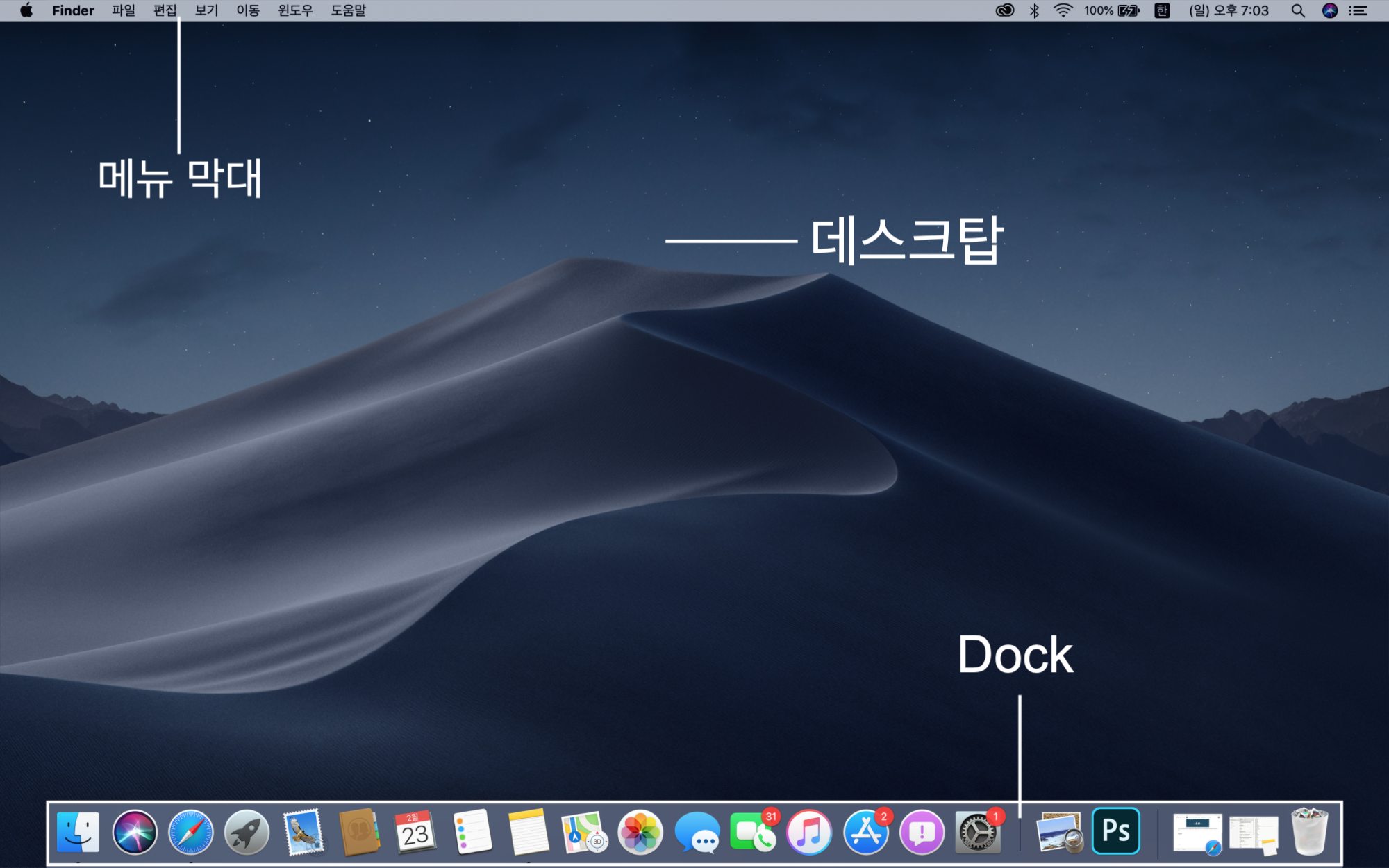Screen dimensions: 1389x868
Task: Open Photoshop from the Dock
Action: [1115, 831]
